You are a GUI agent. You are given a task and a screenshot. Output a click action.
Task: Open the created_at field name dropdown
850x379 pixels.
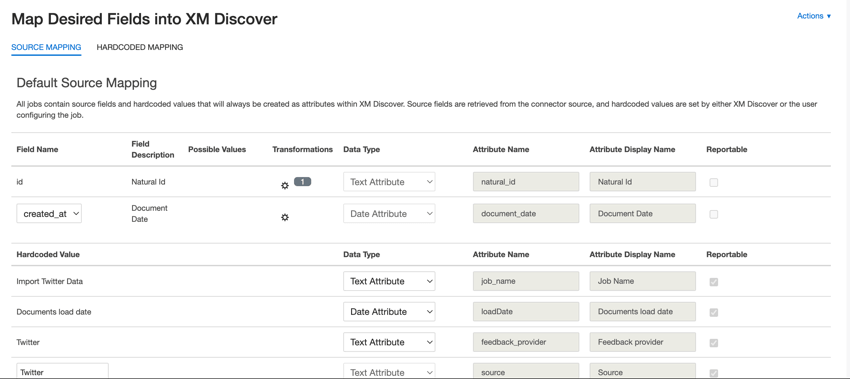click(x=49, y=214)
